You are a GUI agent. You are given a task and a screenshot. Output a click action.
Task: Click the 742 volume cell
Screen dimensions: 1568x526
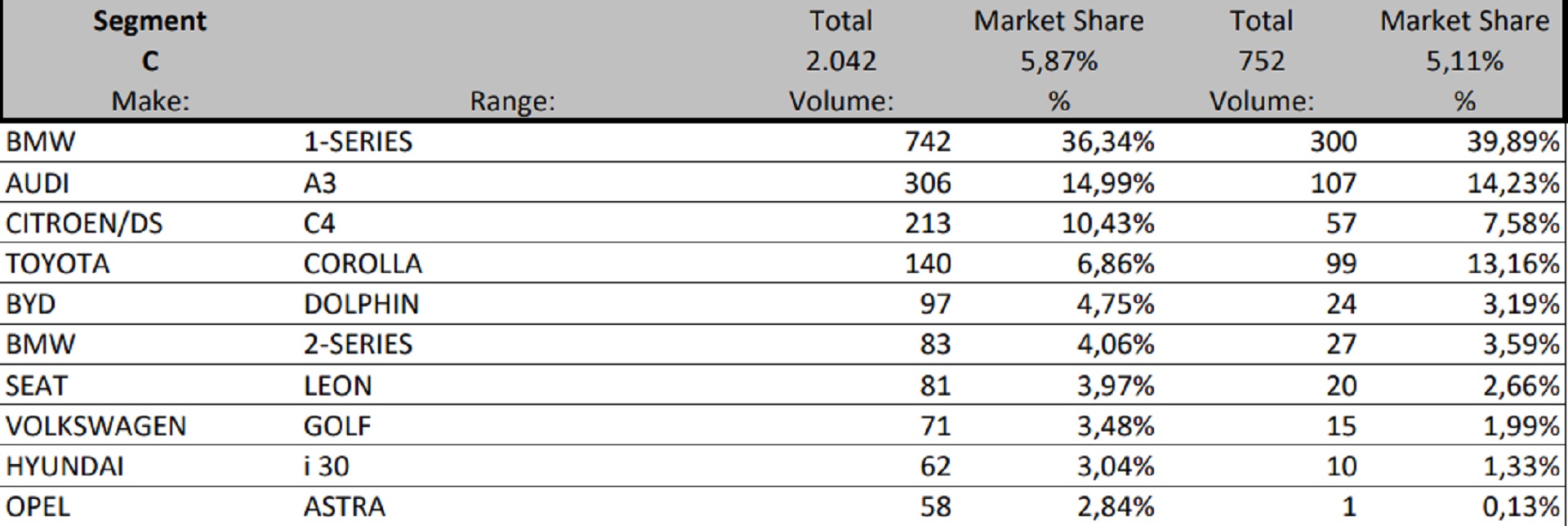(927, 142)
